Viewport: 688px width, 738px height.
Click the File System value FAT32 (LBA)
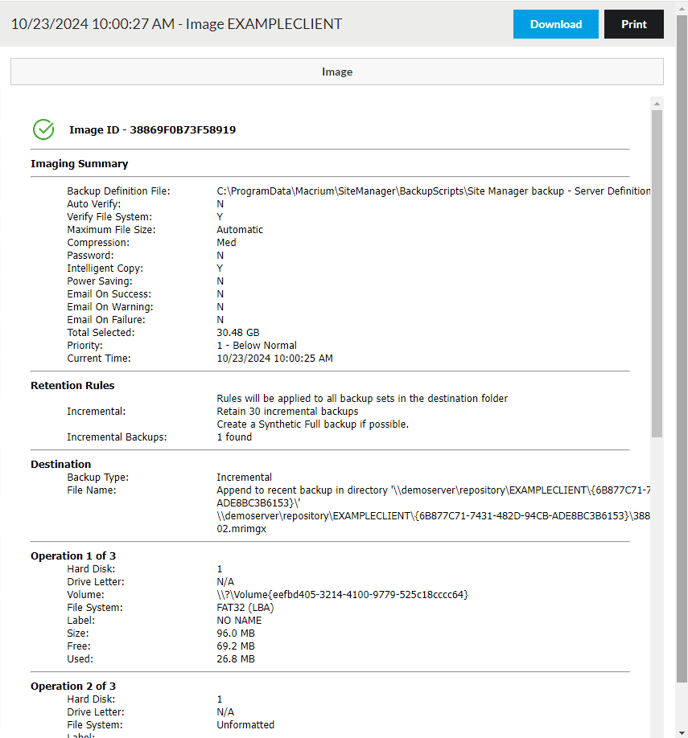(x=245, y=608)
